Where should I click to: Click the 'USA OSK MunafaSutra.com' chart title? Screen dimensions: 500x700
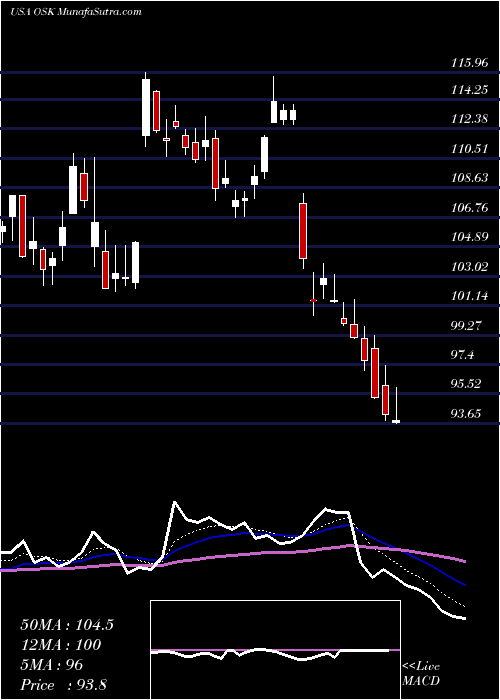point(75,12)
